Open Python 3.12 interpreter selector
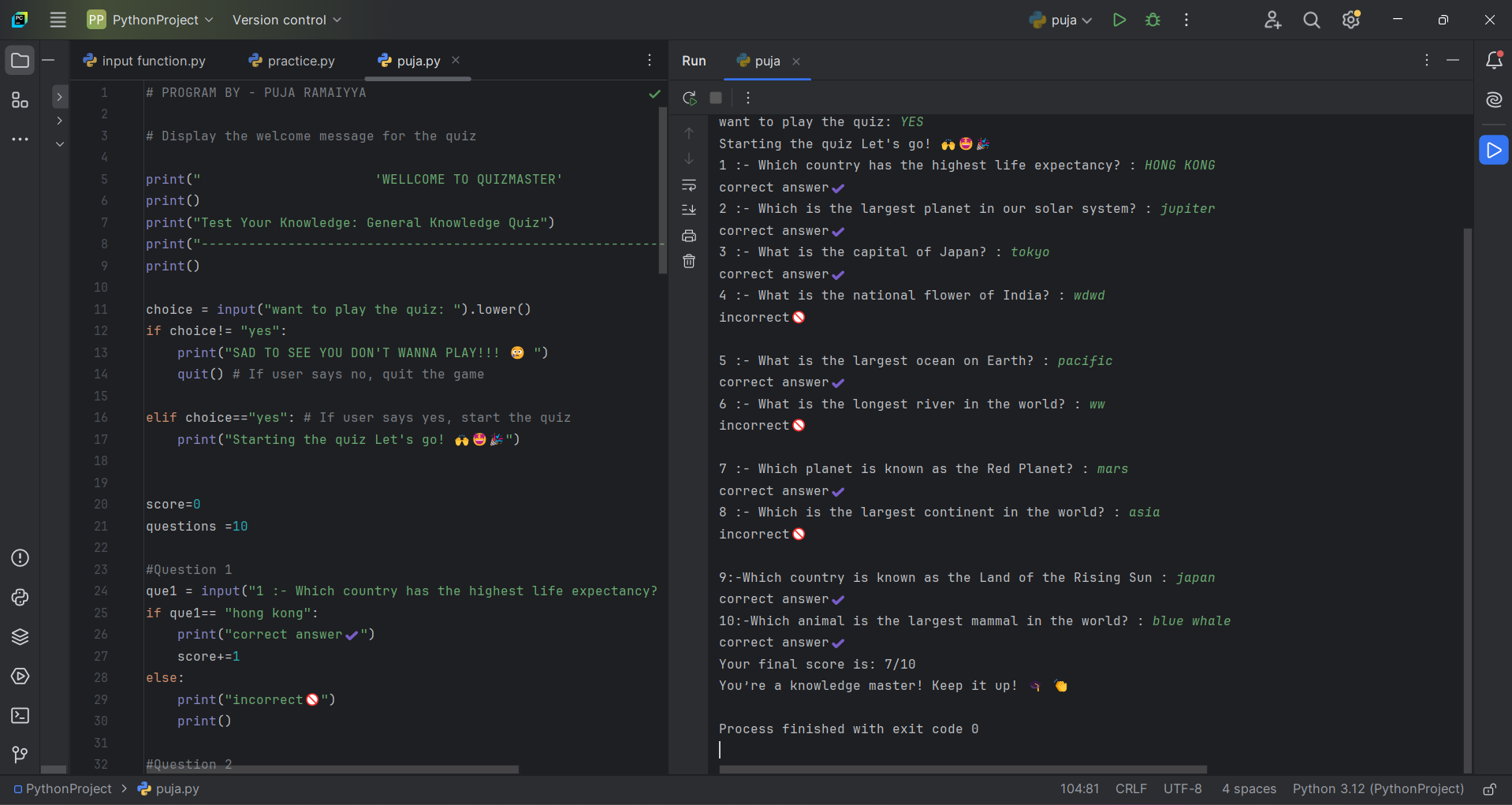Viewport: 1512px width, 805px height. coord(1378,789)
